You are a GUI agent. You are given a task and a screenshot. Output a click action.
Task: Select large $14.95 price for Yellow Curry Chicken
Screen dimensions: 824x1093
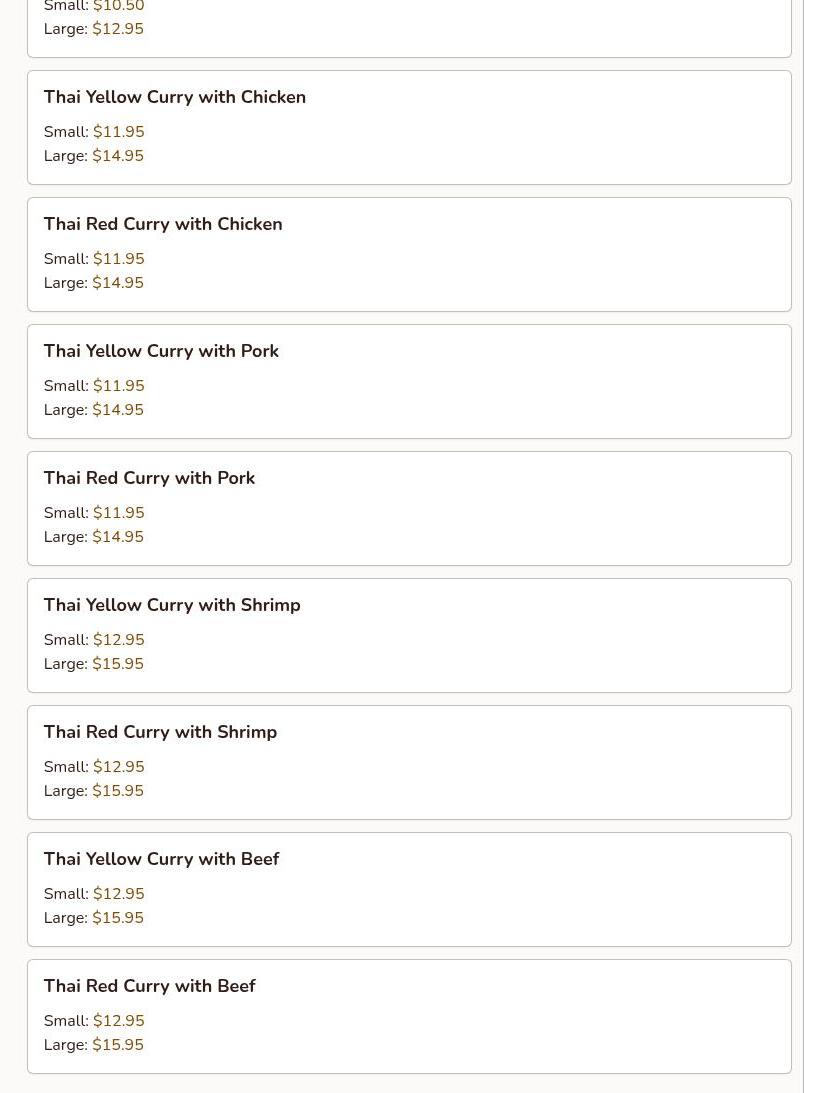[118, 156]
